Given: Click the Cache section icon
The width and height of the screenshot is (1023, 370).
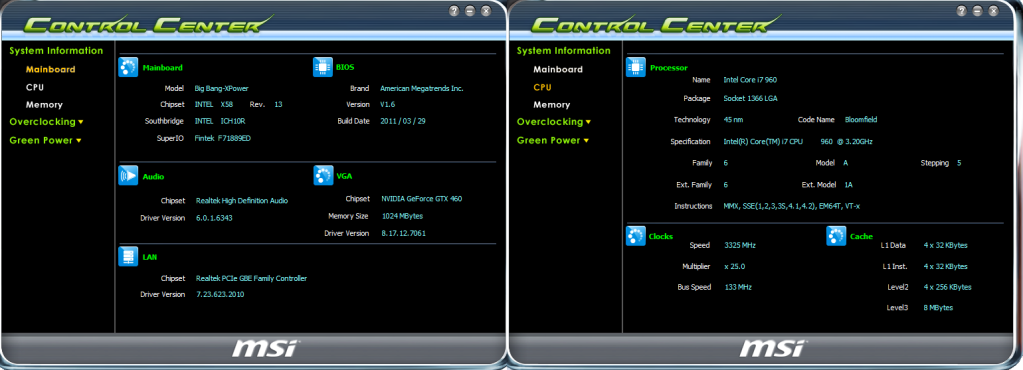Looking at the screenshot, I should (836, 236).
